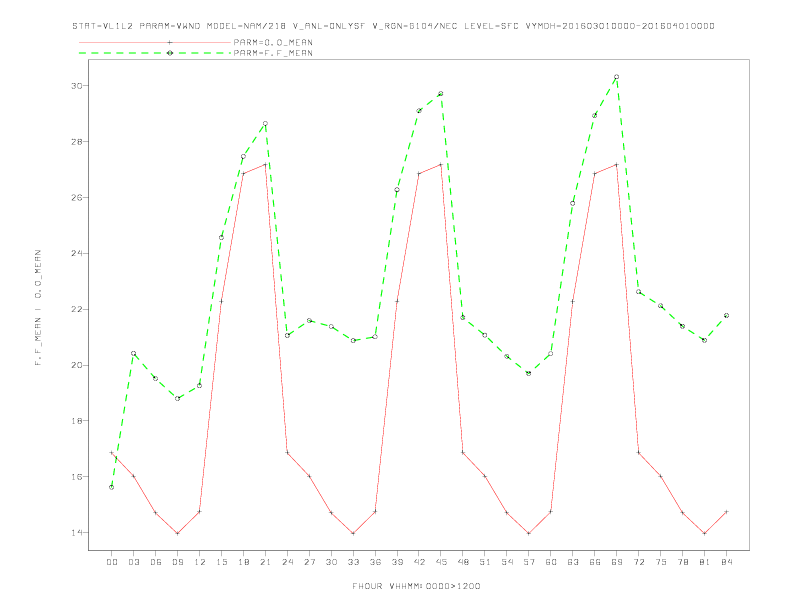Viewport: 792px width, 612px height.
Task: Click x-axis forecast hour label 45
Action: pyautogui.click(x=441, y=562)
